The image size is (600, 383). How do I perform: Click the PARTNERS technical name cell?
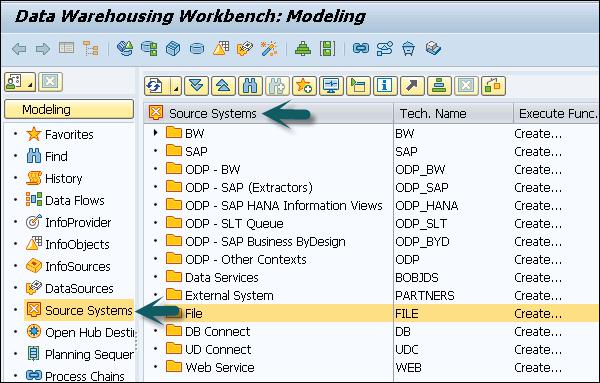point(425,295)
